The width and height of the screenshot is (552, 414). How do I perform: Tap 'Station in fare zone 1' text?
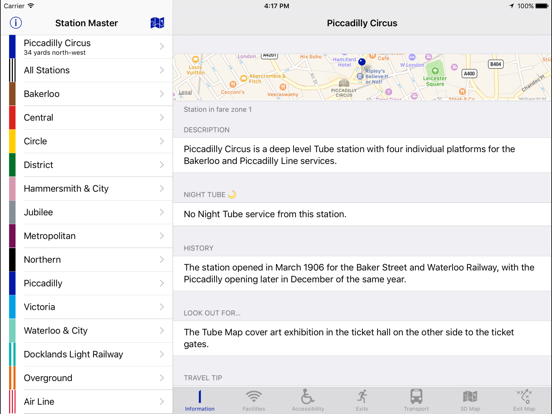point(218,109)
